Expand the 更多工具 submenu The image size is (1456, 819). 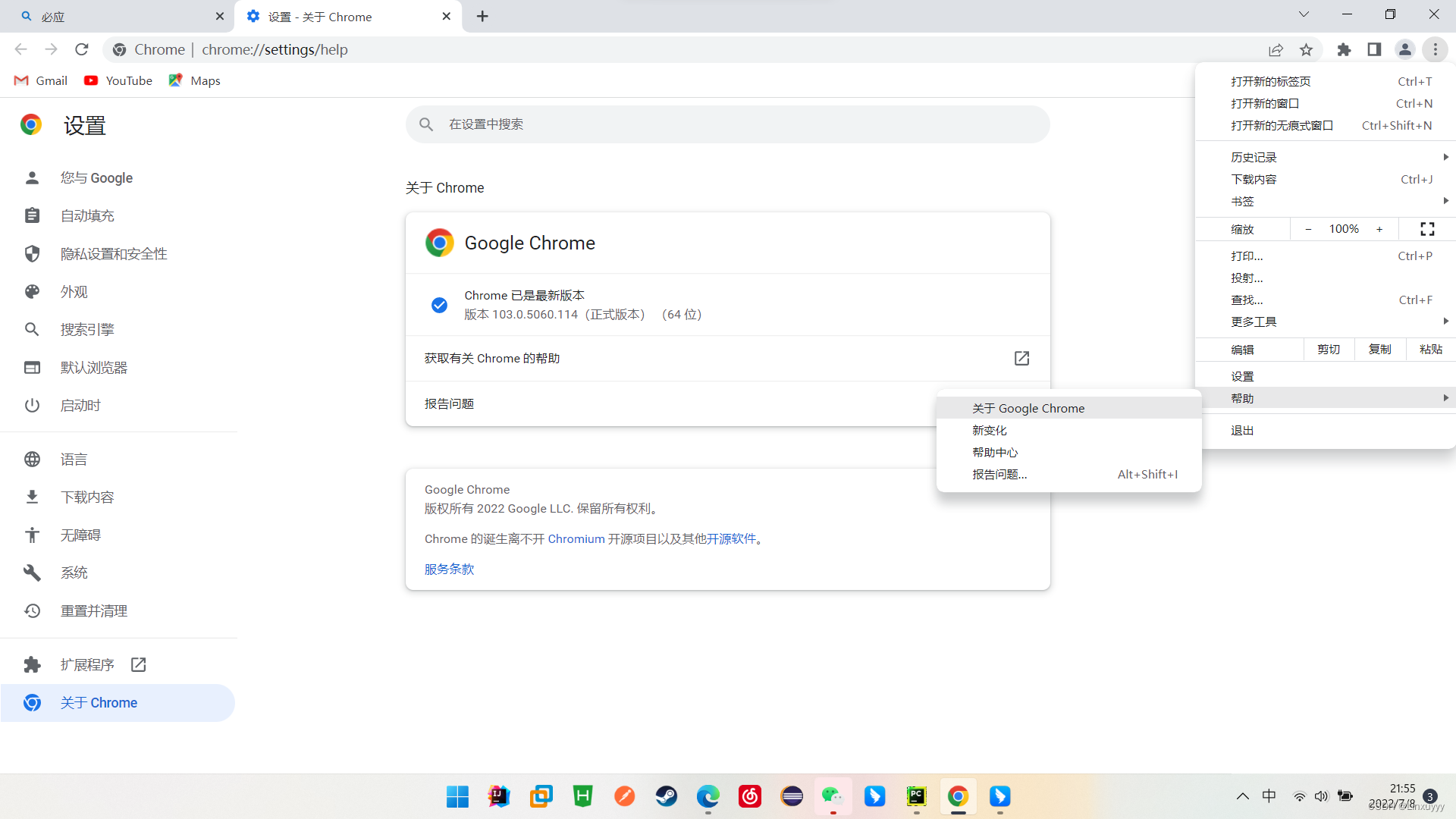pos(1326,322)
